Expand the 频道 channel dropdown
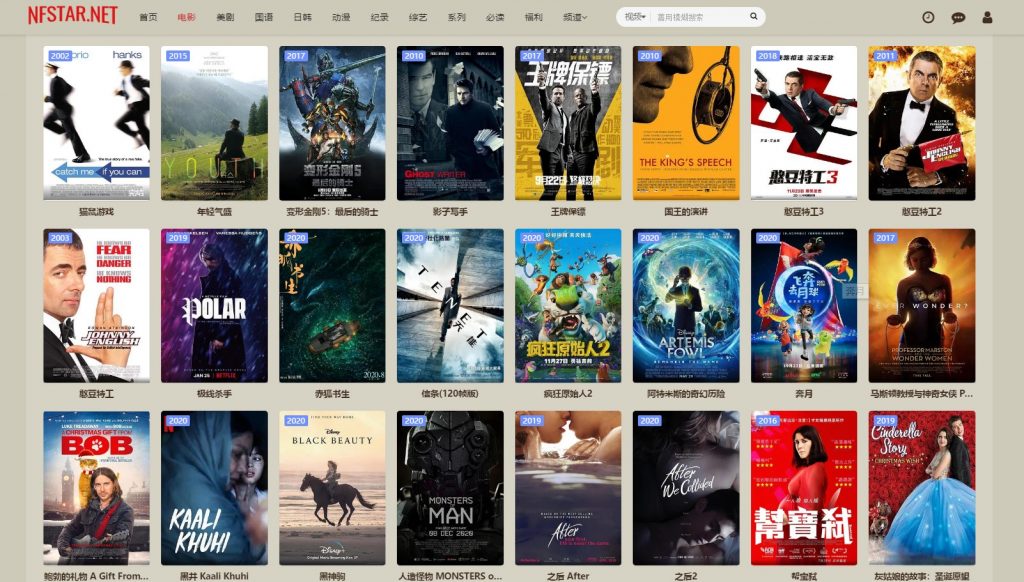This screenshot has width=1024, height=582. [x=575, y=17]
